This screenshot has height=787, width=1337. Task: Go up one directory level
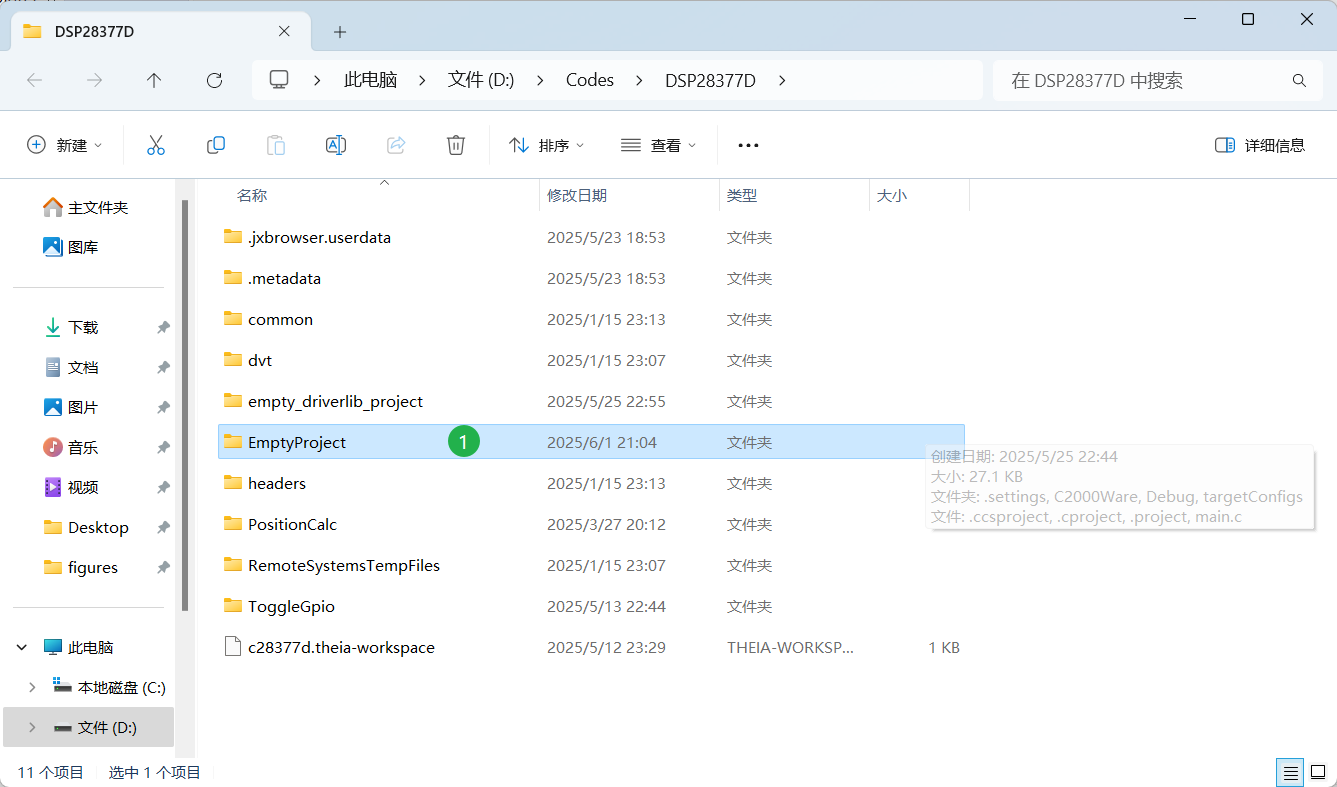[x=154, y=80]
